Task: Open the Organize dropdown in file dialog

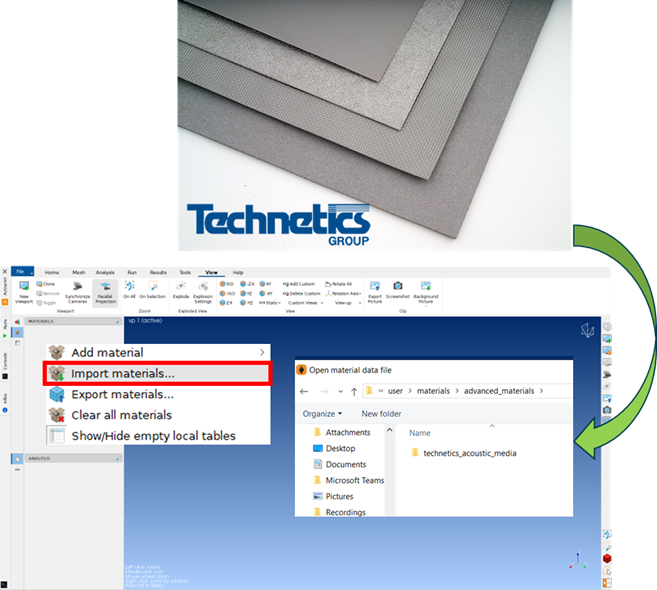Action: click(x=321, y=413)
